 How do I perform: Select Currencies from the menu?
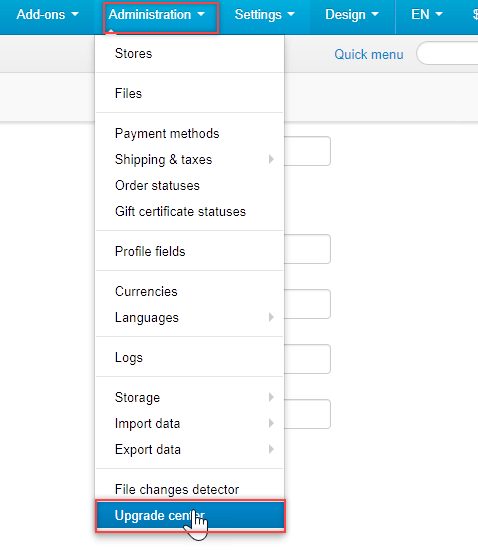[190, 291]
